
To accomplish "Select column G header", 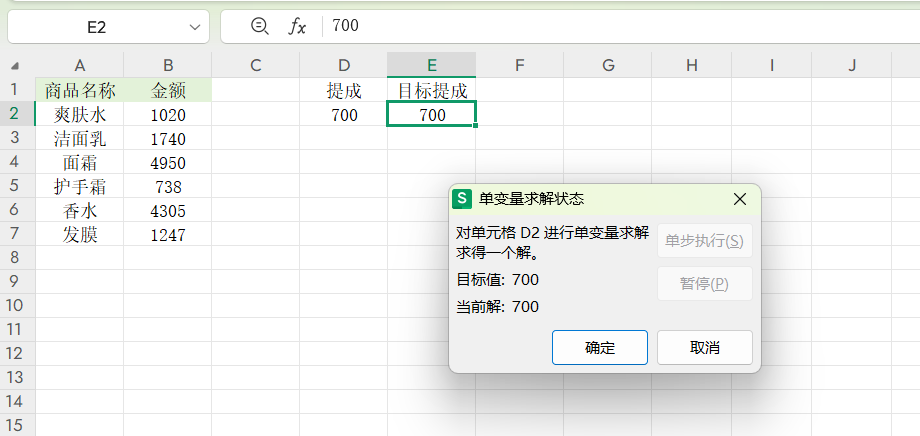I will click(x=608, y=65).
